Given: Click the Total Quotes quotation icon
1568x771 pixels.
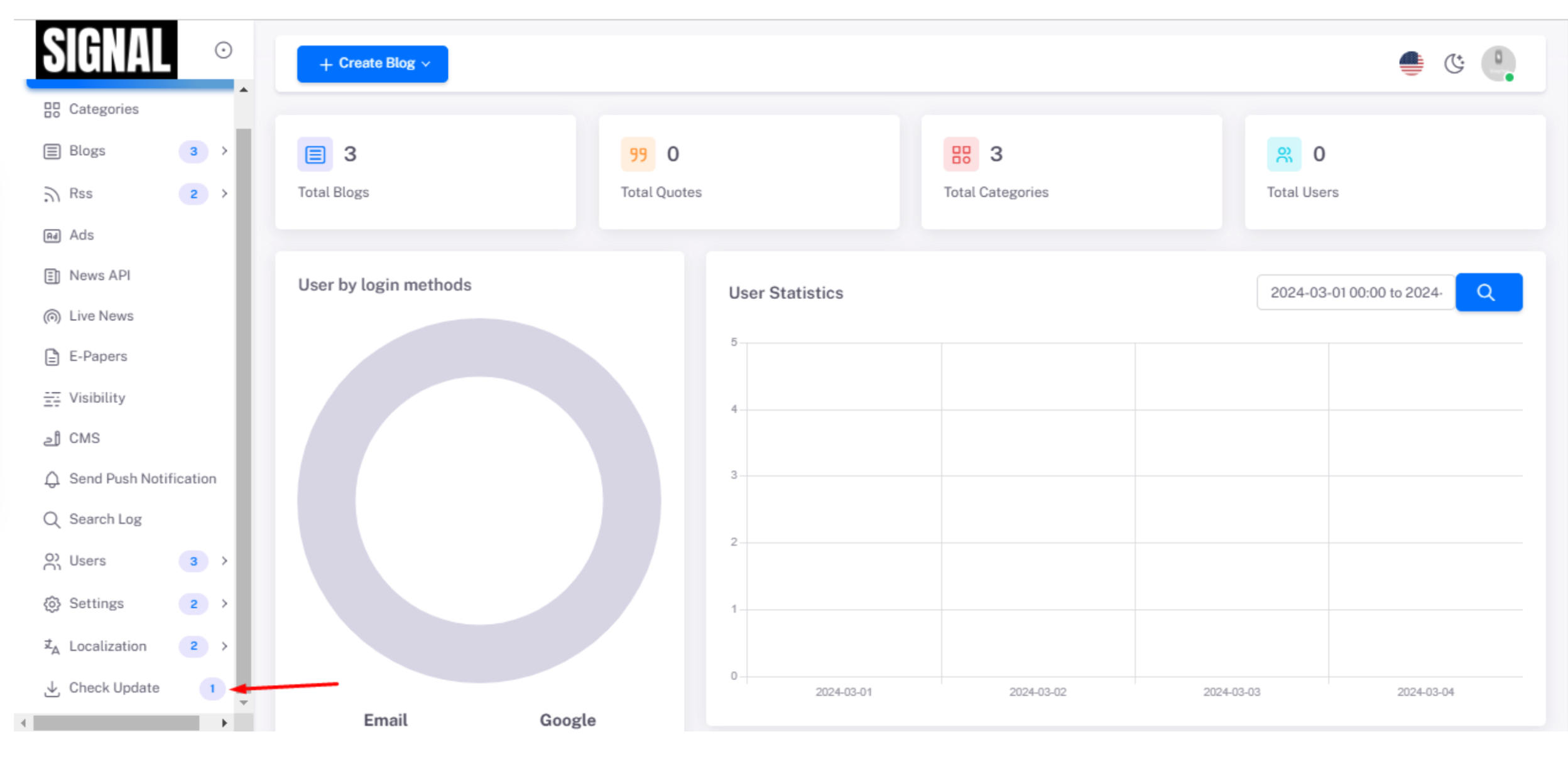Looking at the screenshot, I should (x=638, y=154).
